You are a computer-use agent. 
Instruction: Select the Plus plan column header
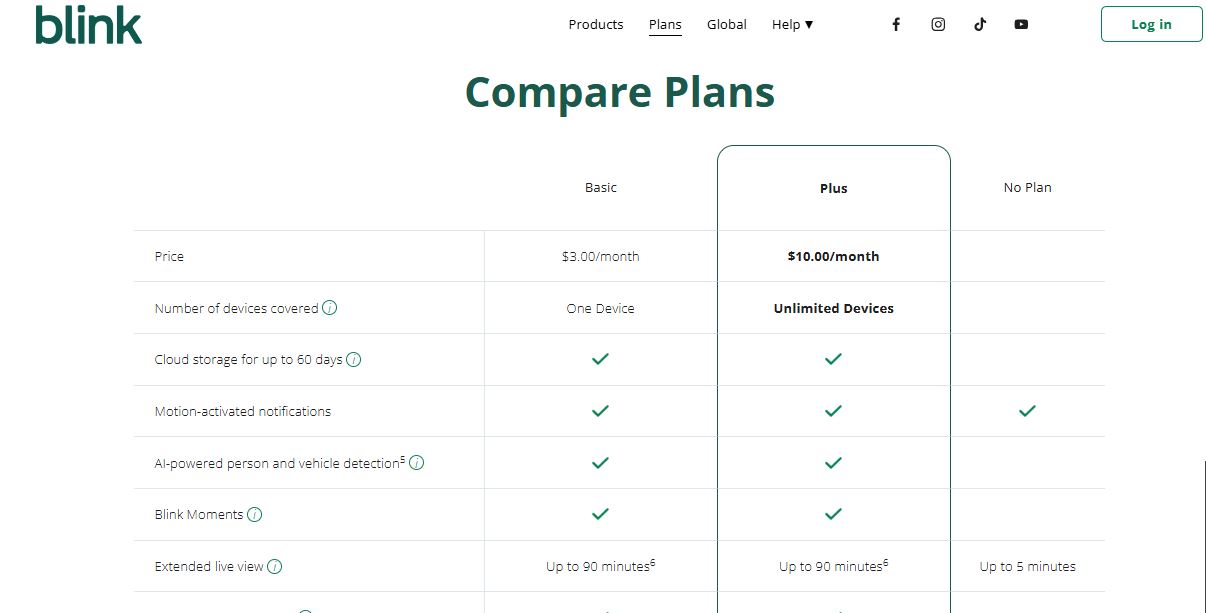click(833, 188)
